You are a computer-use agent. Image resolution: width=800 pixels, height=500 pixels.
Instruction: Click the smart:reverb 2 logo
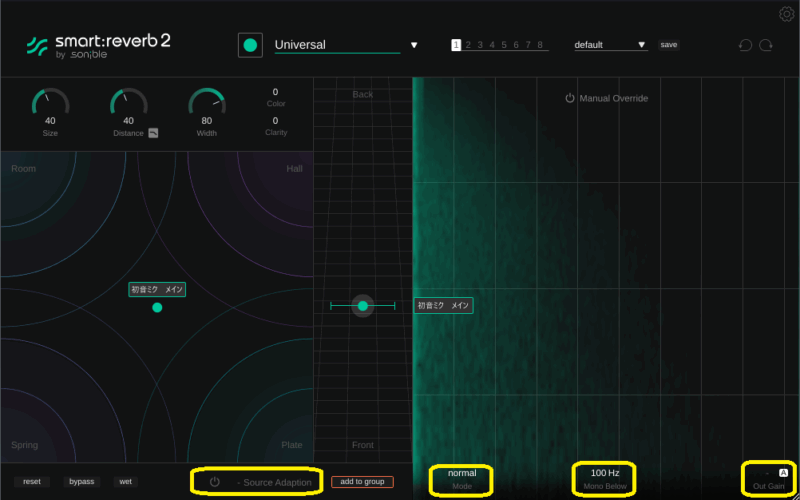click(98, 46)
